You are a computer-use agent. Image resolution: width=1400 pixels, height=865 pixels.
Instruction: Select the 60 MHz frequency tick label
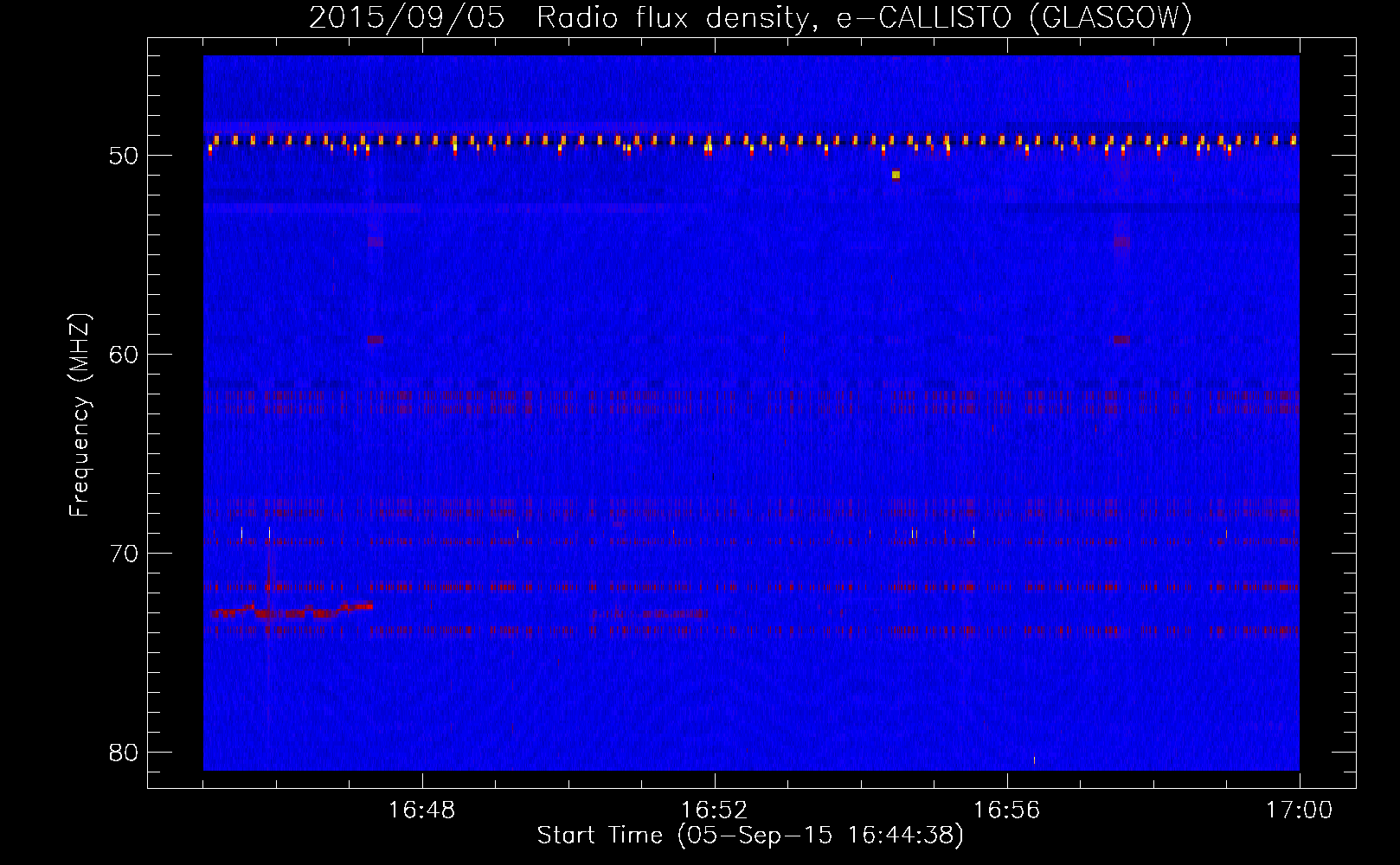[x=125, y=355]
